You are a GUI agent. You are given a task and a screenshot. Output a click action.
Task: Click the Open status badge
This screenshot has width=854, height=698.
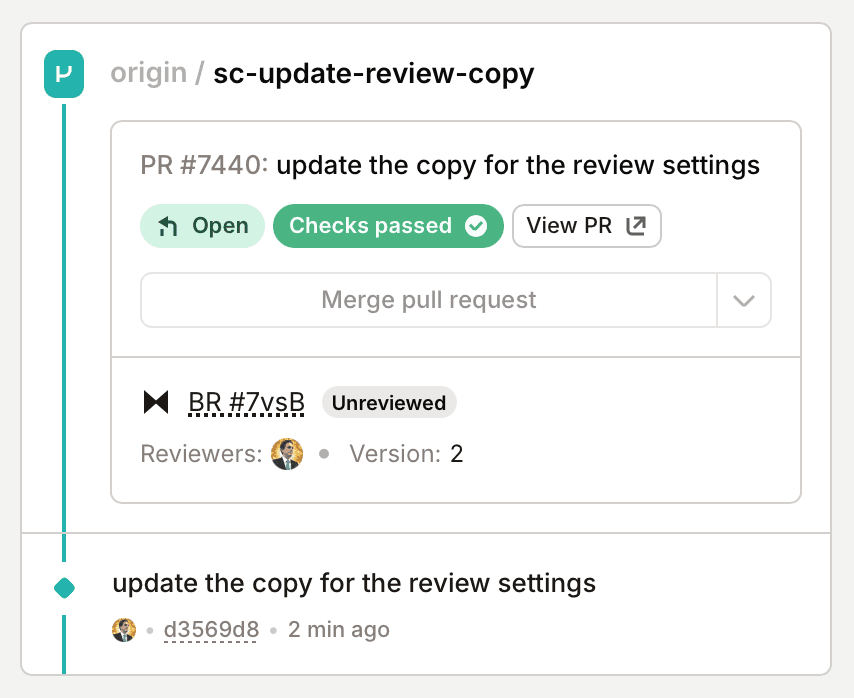(202, 226)
